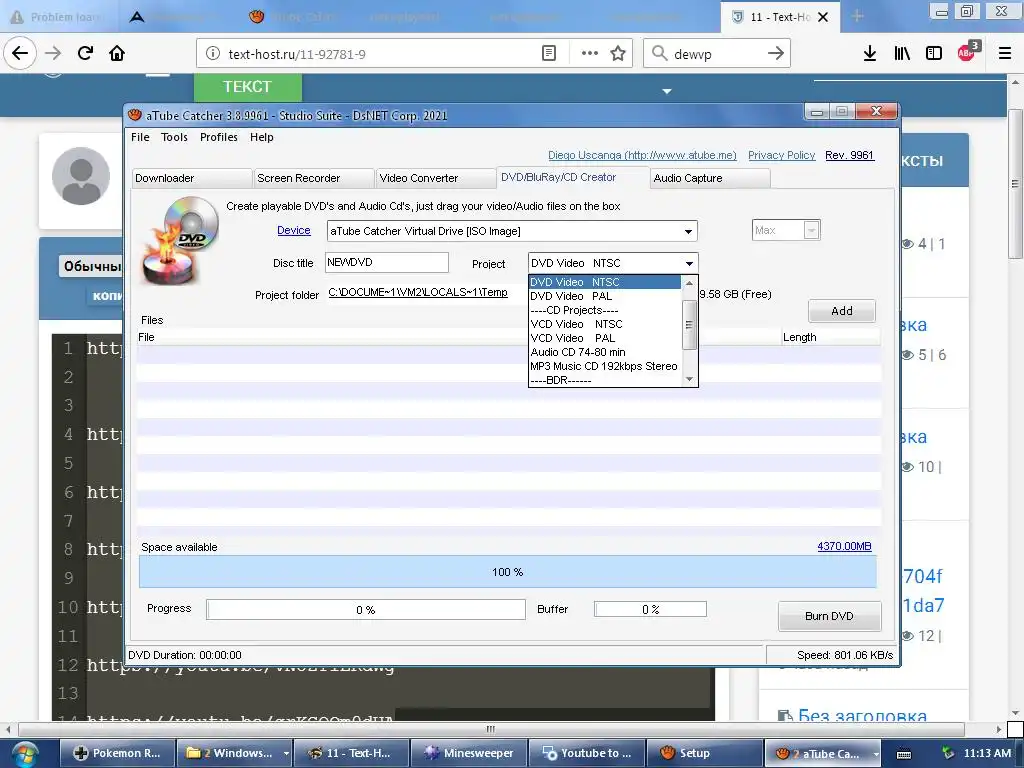Close the 11 - Text-Host tab
This screenshot has height=768, width=1024.
pos(824,17)
